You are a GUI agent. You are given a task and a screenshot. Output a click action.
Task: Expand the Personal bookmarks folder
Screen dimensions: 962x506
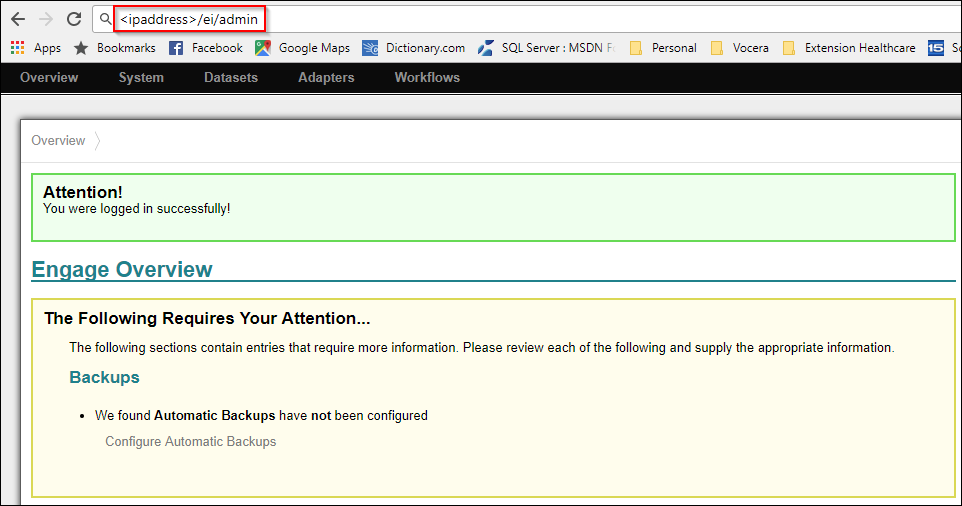click(x=663, y=48)
